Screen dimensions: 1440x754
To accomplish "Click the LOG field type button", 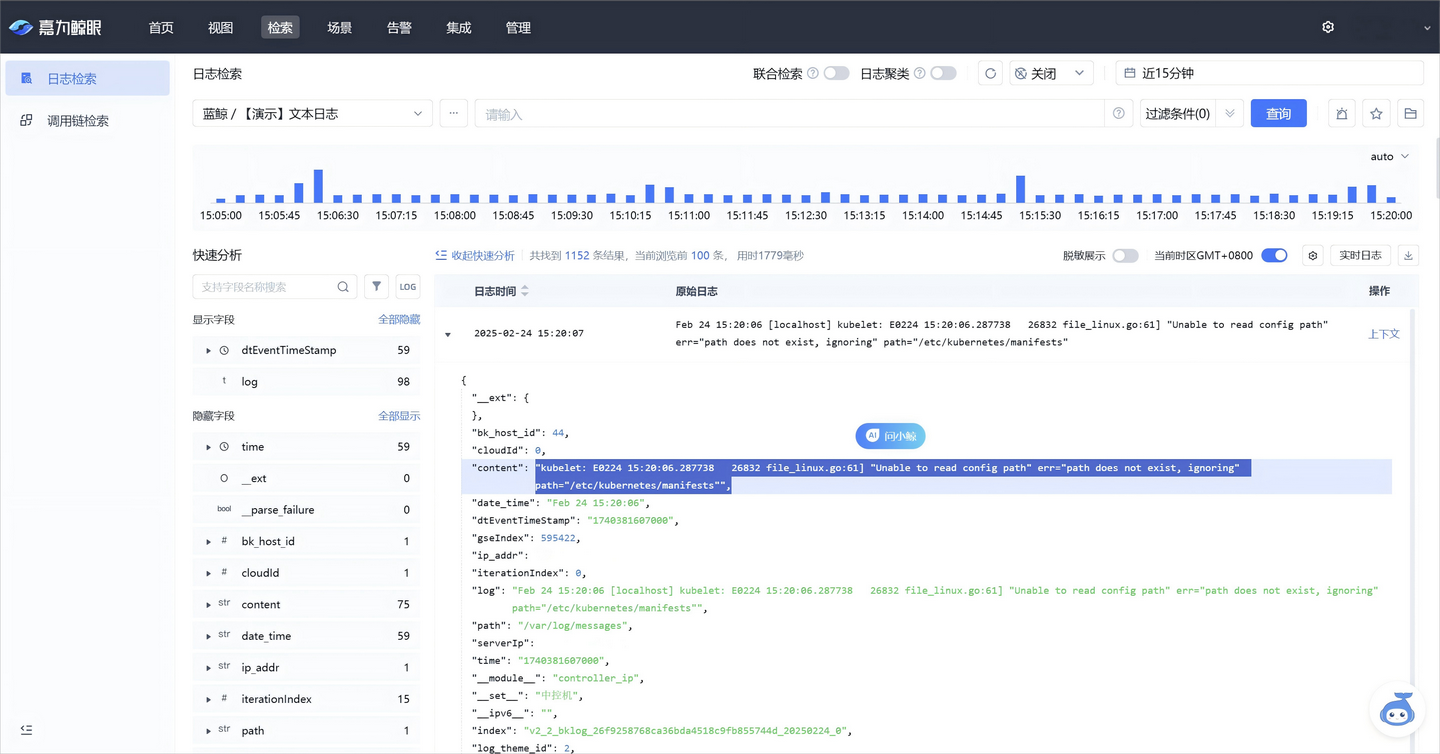I will (x=408, y=286).
